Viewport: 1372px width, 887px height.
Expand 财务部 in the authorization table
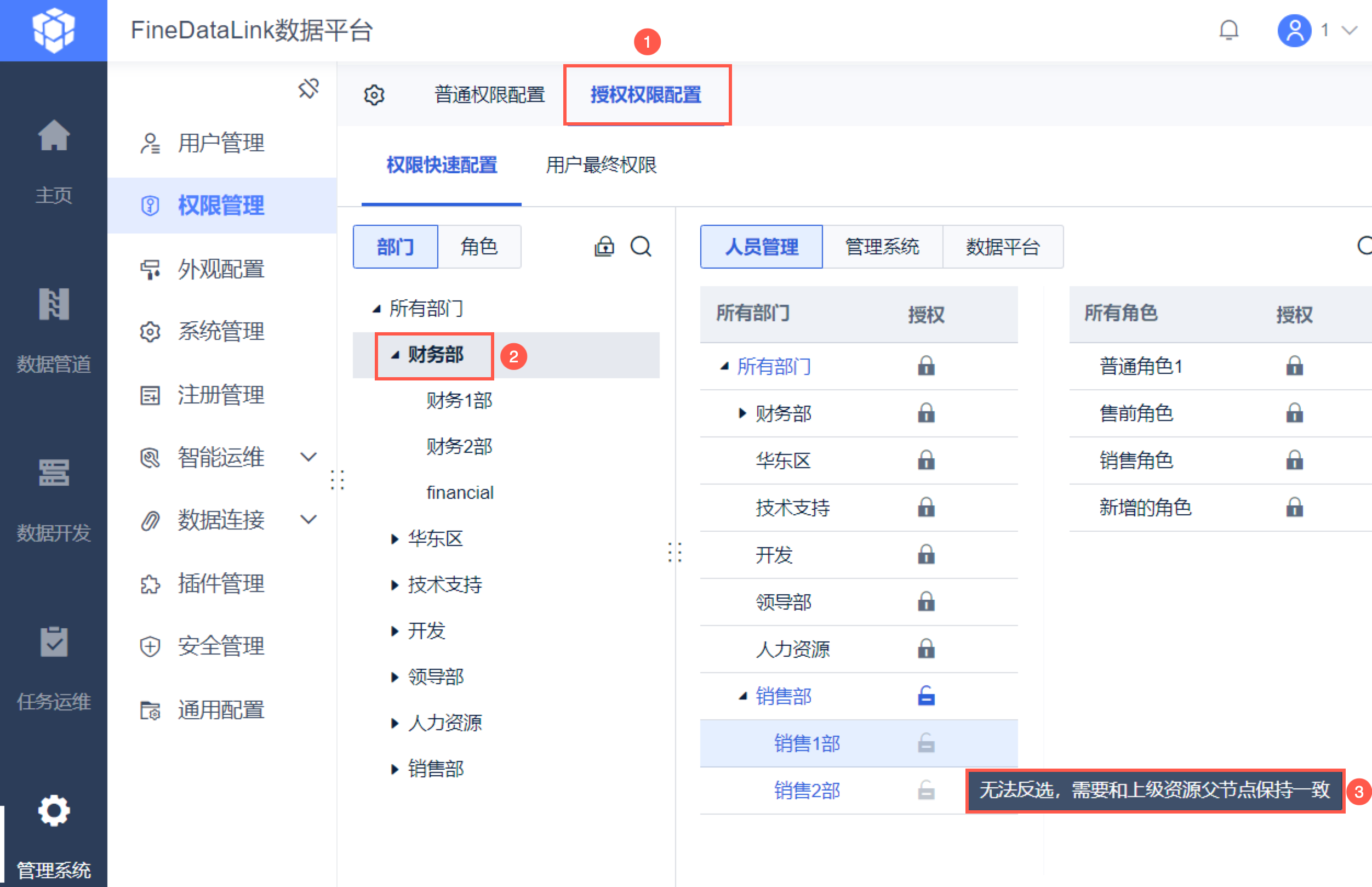pos(742,413)
